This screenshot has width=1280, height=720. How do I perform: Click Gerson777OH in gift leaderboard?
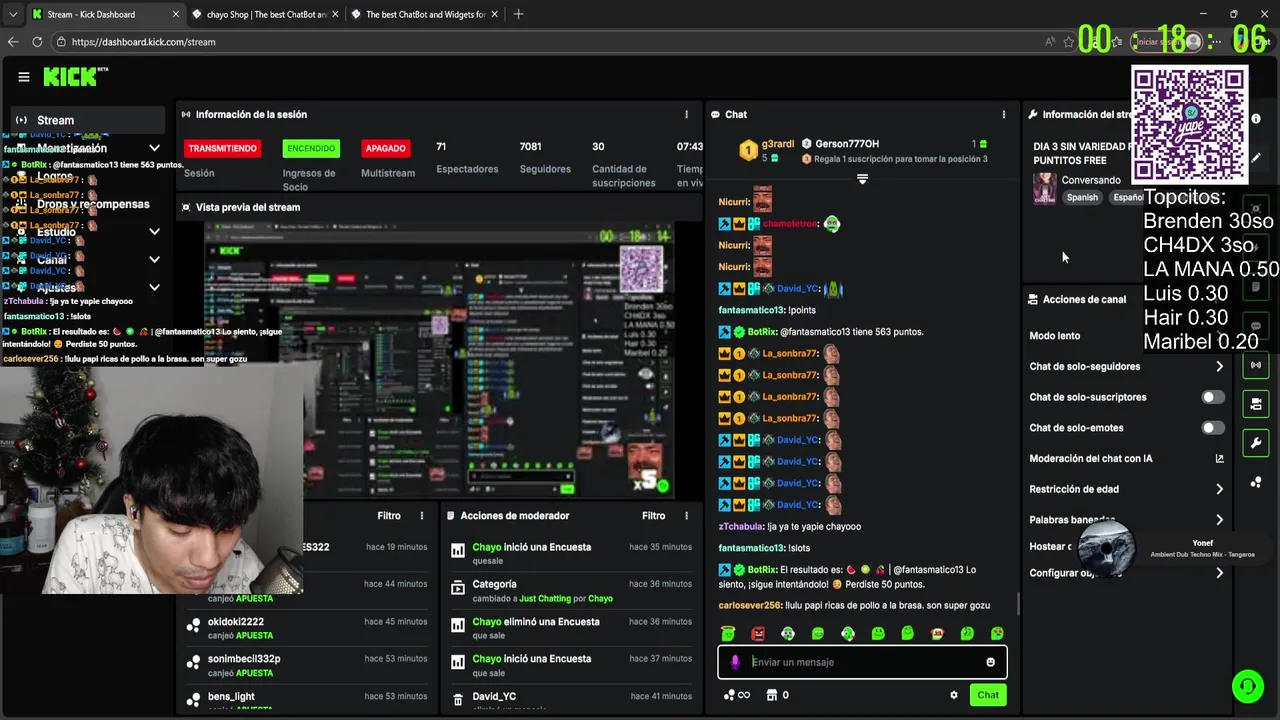tap(847, 144)
